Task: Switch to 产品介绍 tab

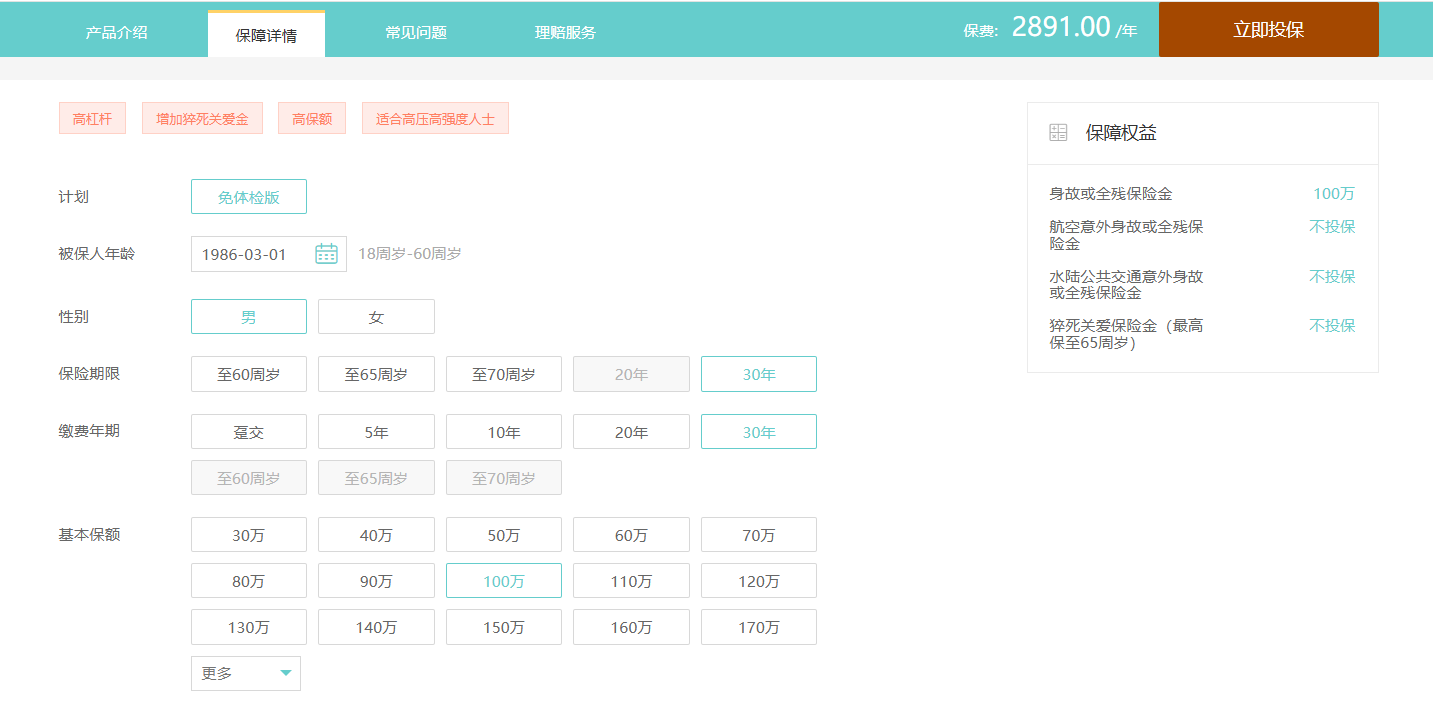Action: (x=116, y=32)
